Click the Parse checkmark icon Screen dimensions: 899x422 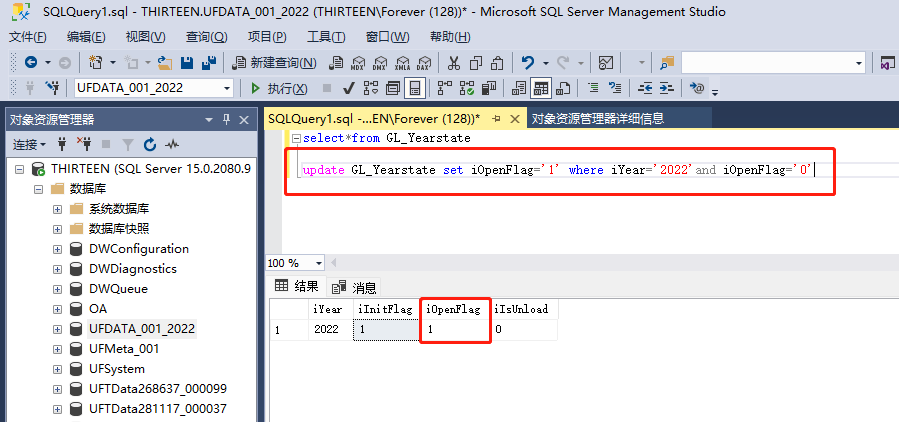point(348,88)
